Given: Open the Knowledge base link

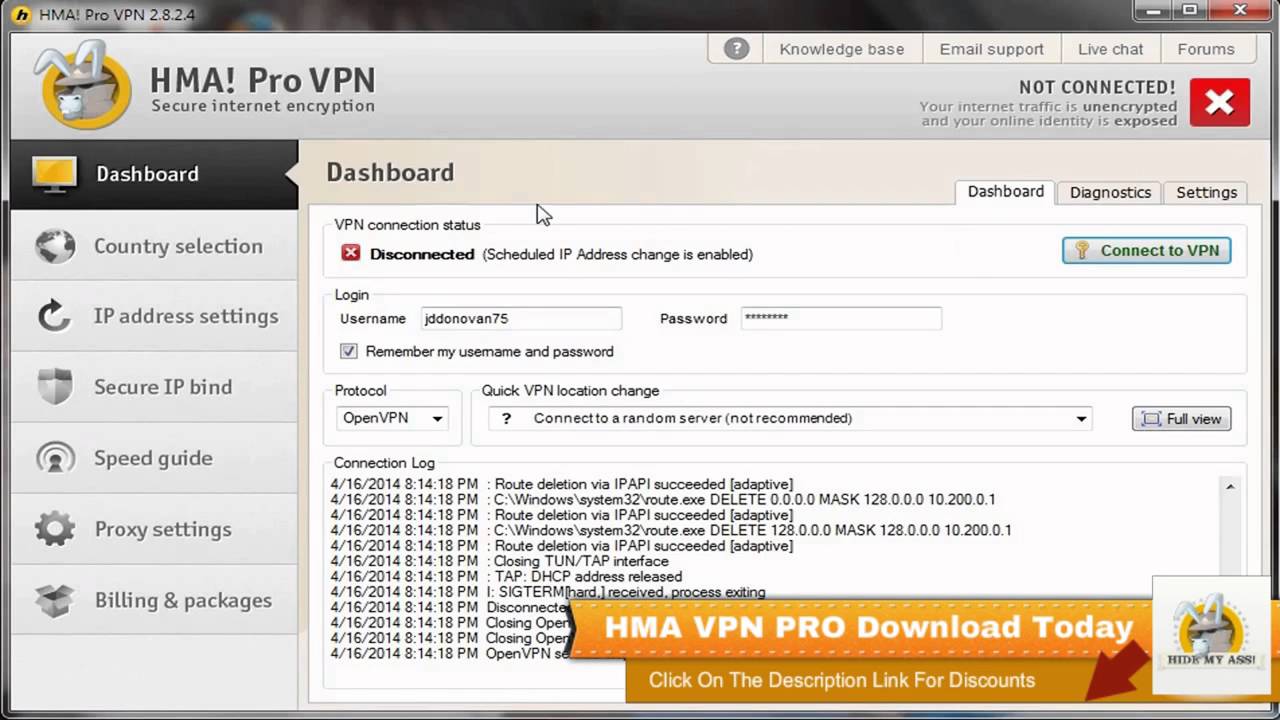Looking at the screenshot, I should click(841, 49).
